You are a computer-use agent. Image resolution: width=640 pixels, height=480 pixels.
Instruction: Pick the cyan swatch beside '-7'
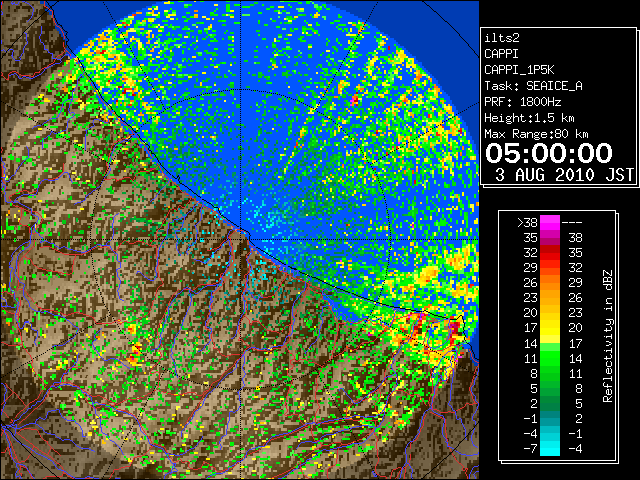tap(550, 451)
